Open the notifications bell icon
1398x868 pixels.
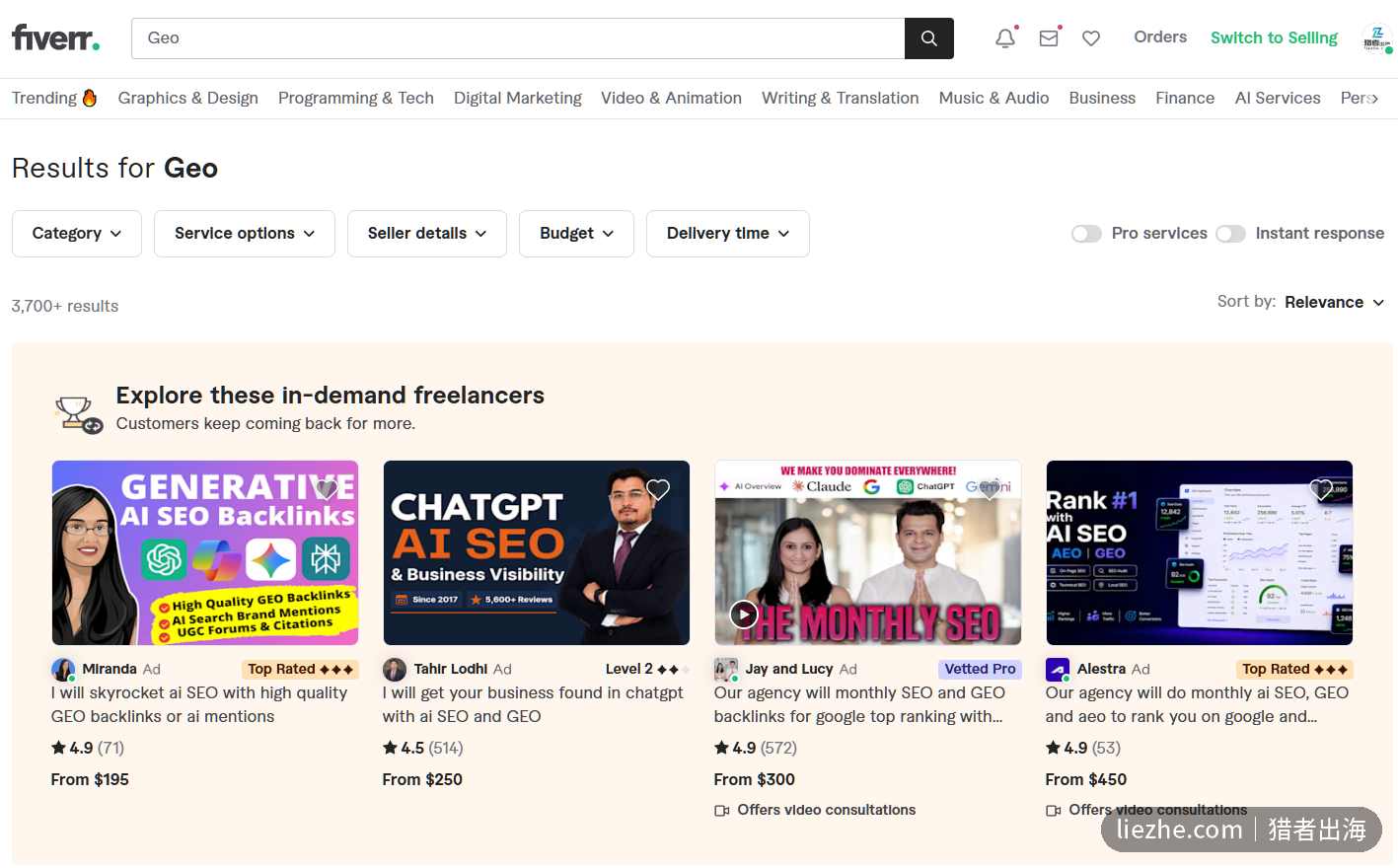click(1005, 38)
